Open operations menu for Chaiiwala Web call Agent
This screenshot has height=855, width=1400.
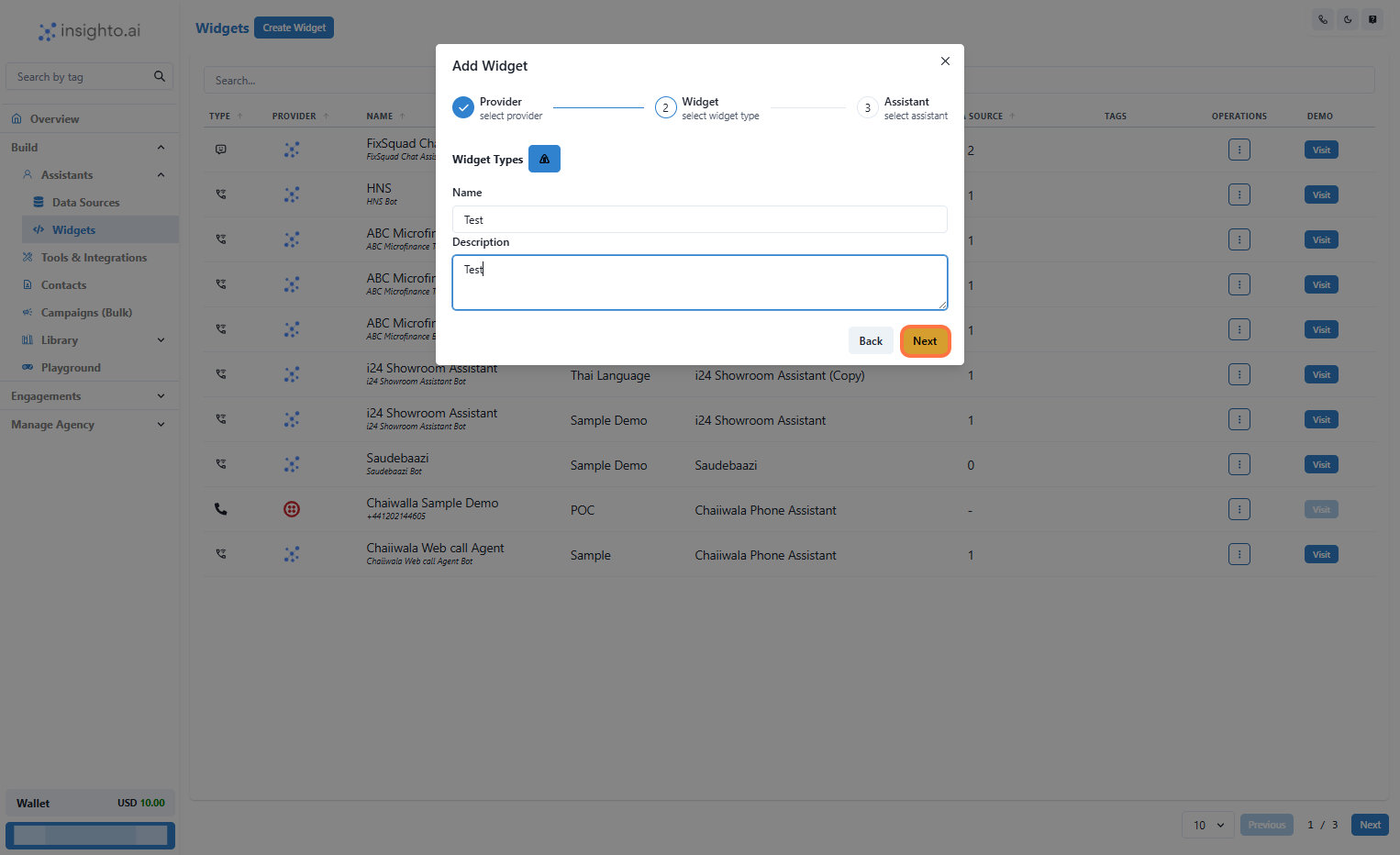[1239, 554]
